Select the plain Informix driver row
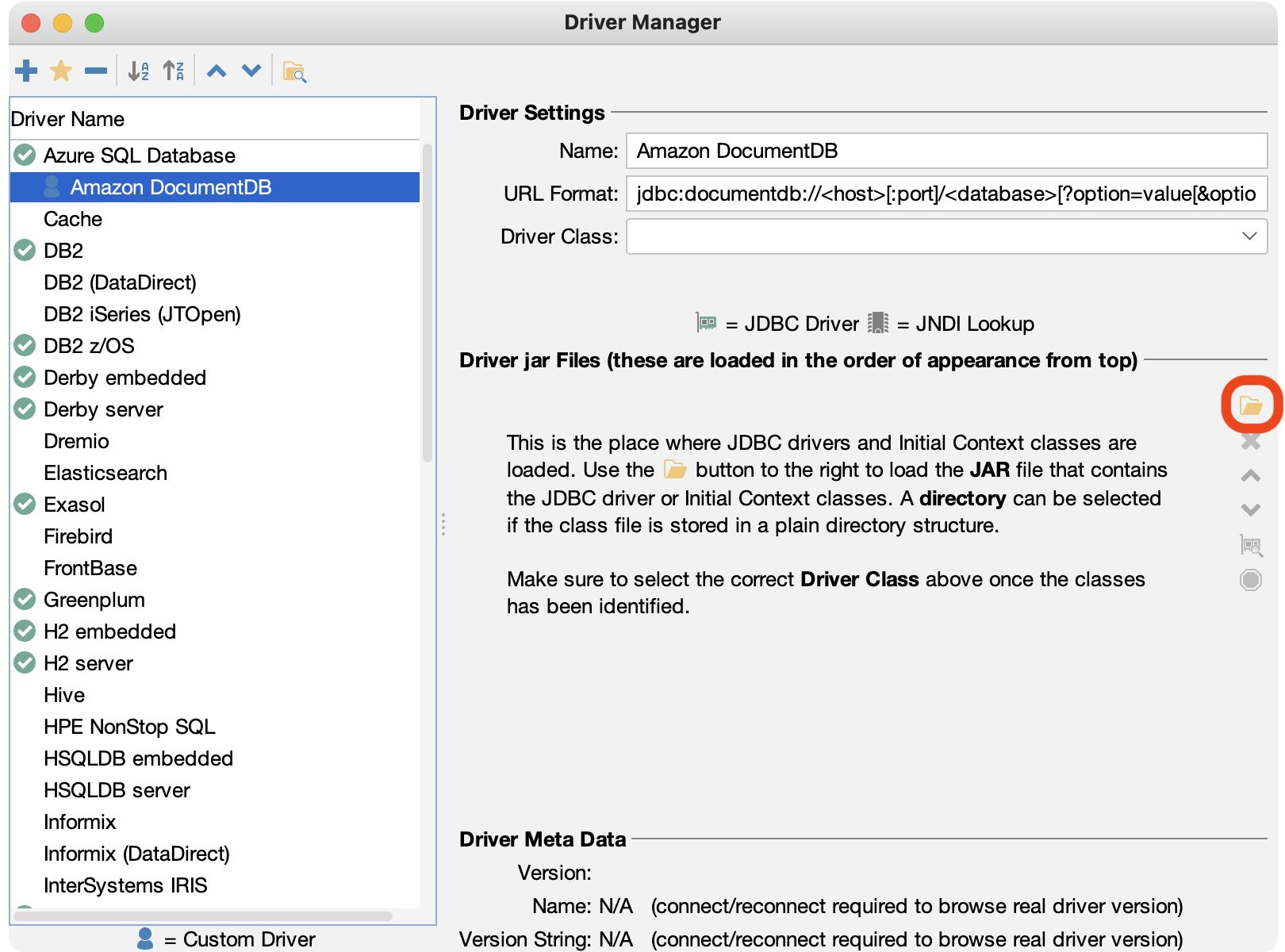Viewport: 1285px width, 952px height. click(215, 822)
